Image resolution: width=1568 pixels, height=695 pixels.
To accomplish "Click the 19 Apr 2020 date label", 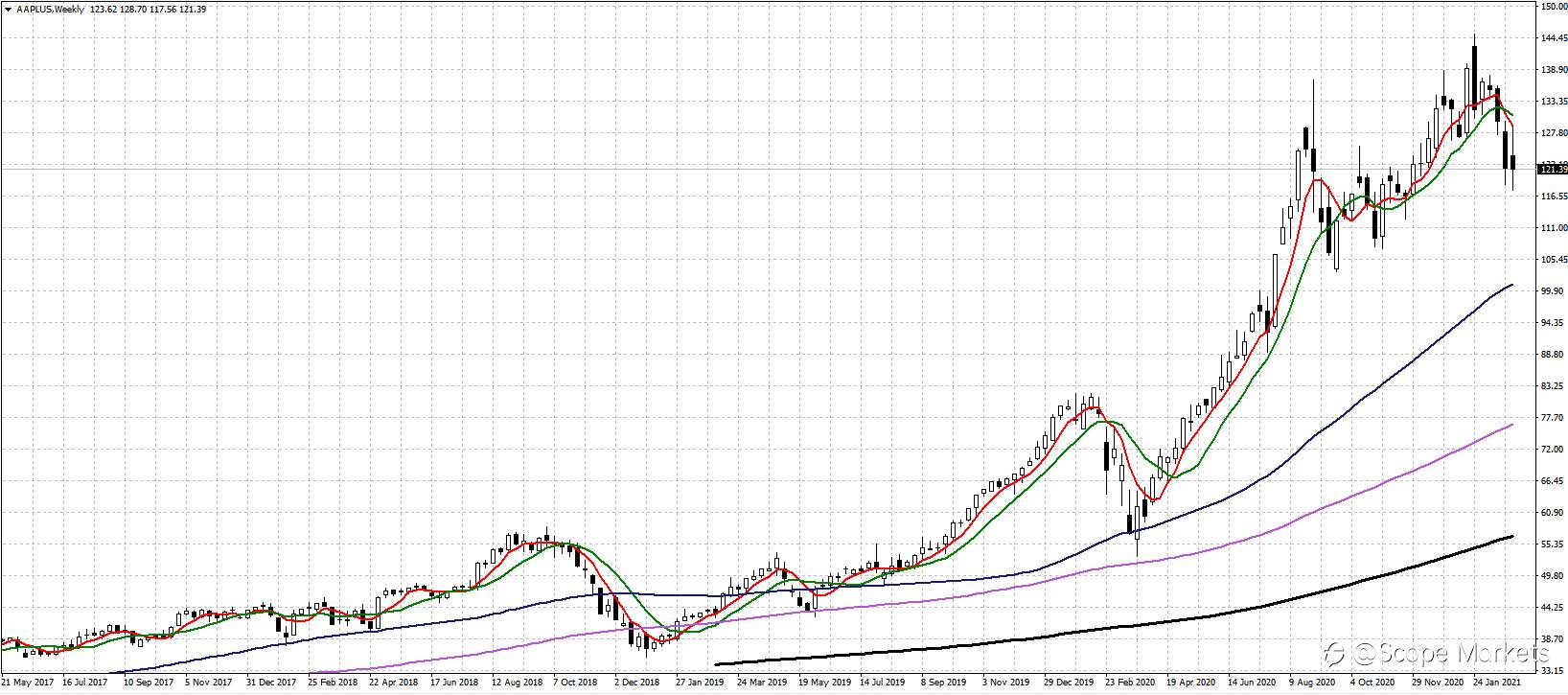I will [x=1192, y=683].
